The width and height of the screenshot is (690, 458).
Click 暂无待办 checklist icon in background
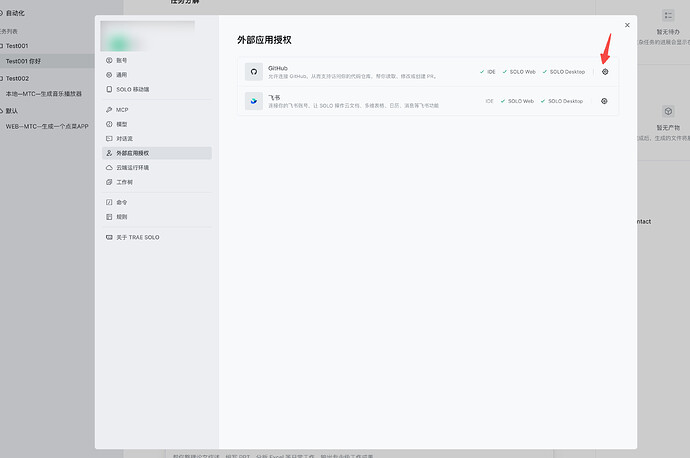click(668, 16)
